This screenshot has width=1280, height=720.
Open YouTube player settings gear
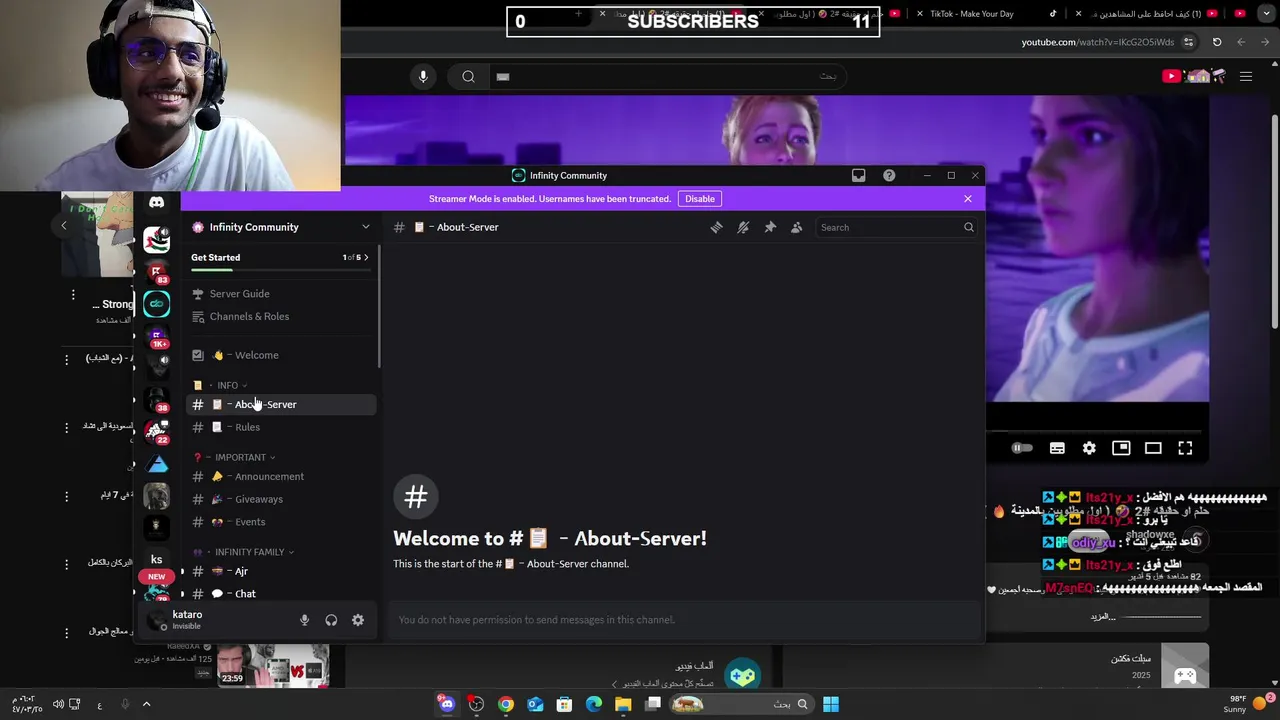(1089, 448)
